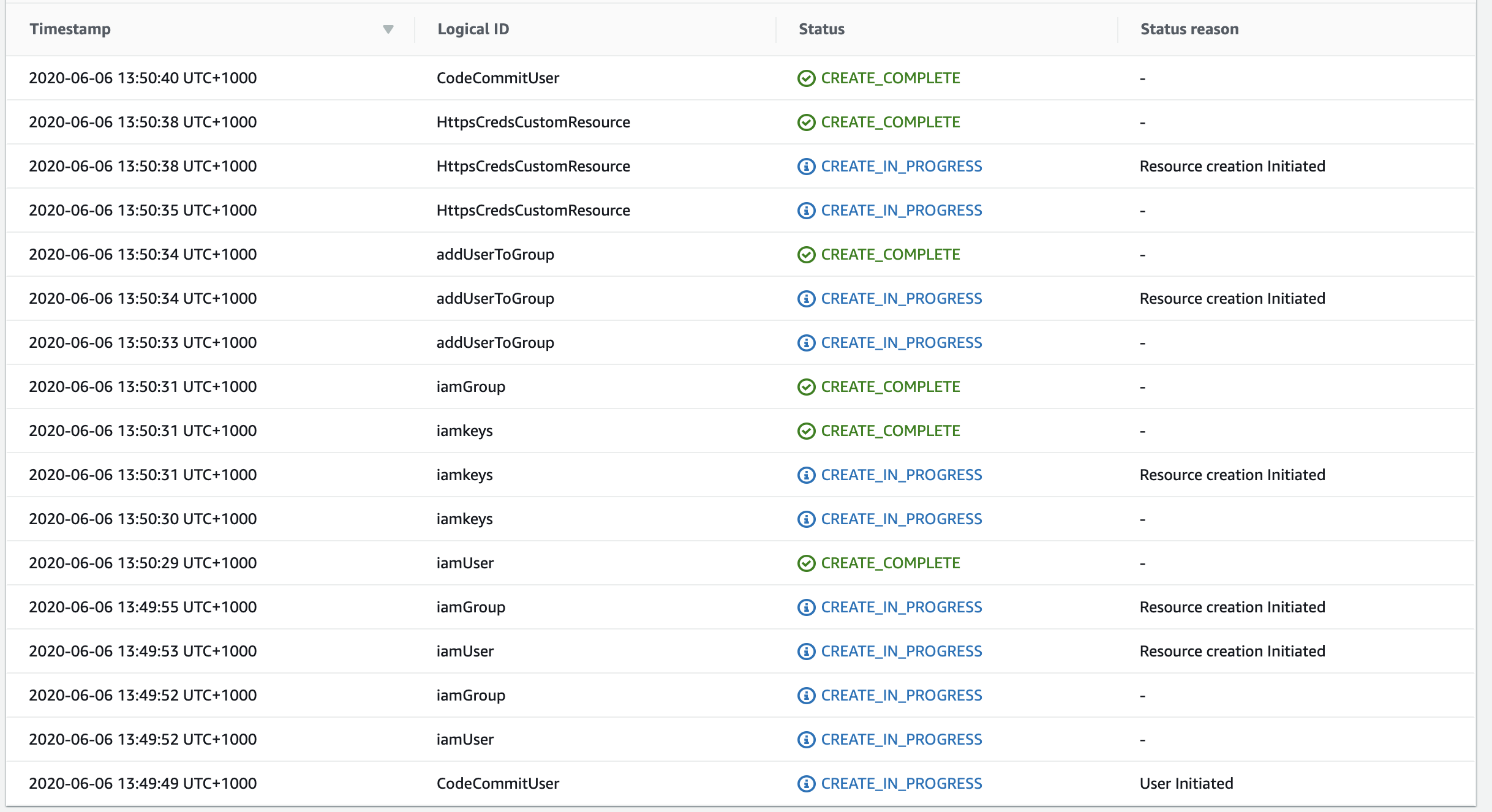Click CREATE_IN_PROGRESS text in iamGroup 13:49:52 row
The height and width of the screenshot is (812, 1492).
click(902, 696)
